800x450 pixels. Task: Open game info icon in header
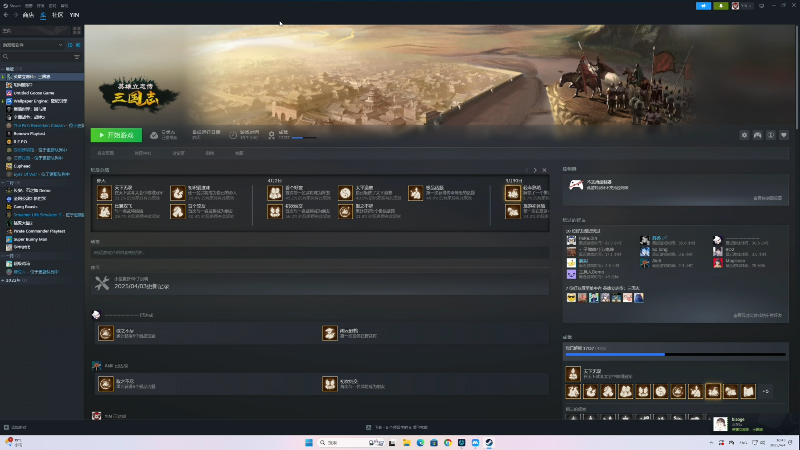click(x=771, y=135)
